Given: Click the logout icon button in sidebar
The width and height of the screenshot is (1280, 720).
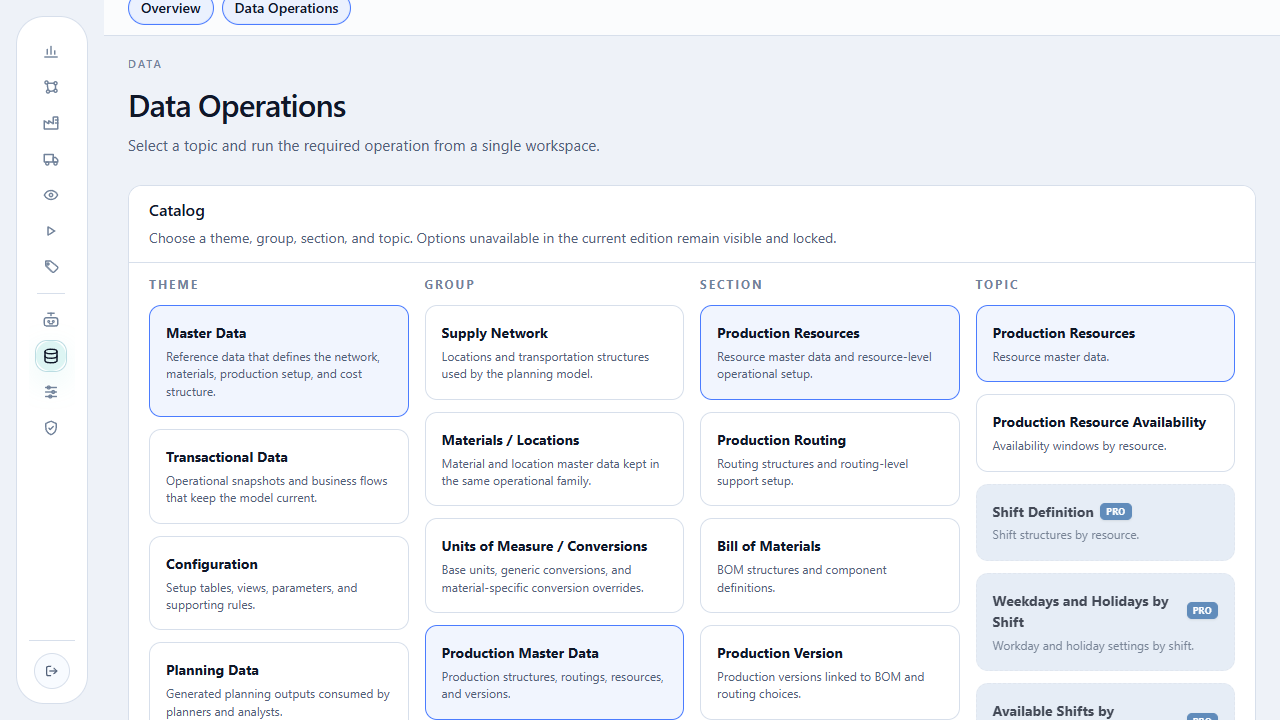Looking at the screenshot, I should tap(52, 671).
